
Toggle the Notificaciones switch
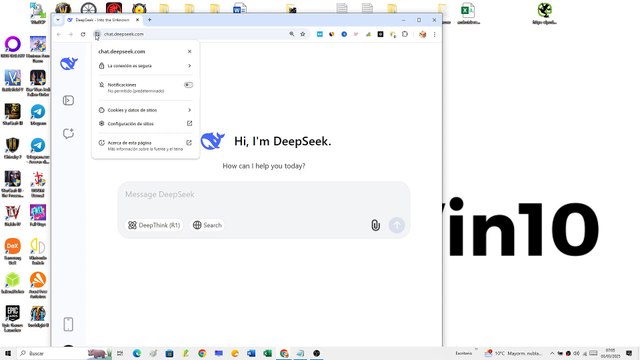(x=188, y=85)
